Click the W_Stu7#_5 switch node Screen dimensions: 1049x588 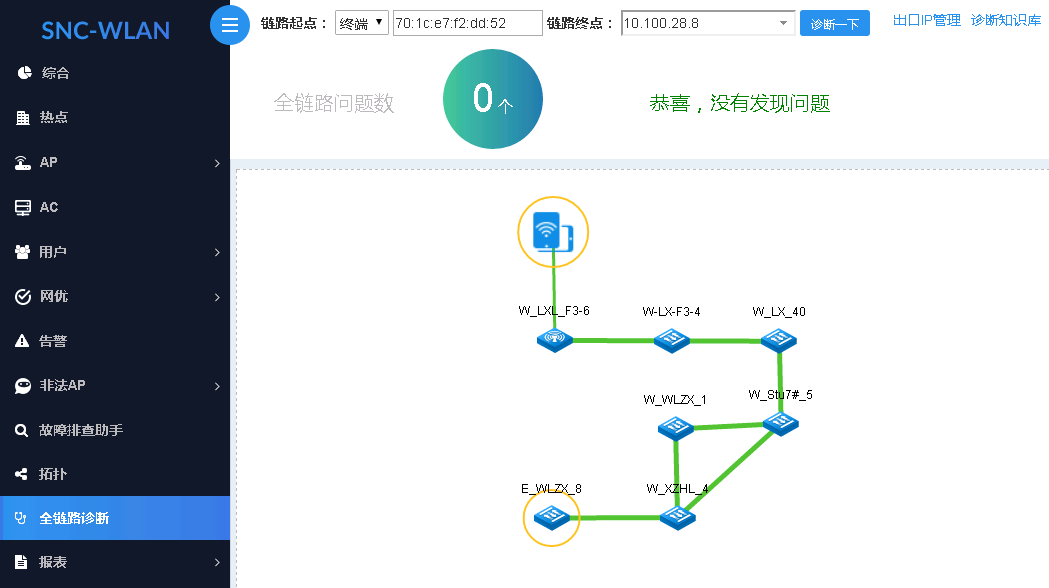pyautogui.click(x=781, y=423)
